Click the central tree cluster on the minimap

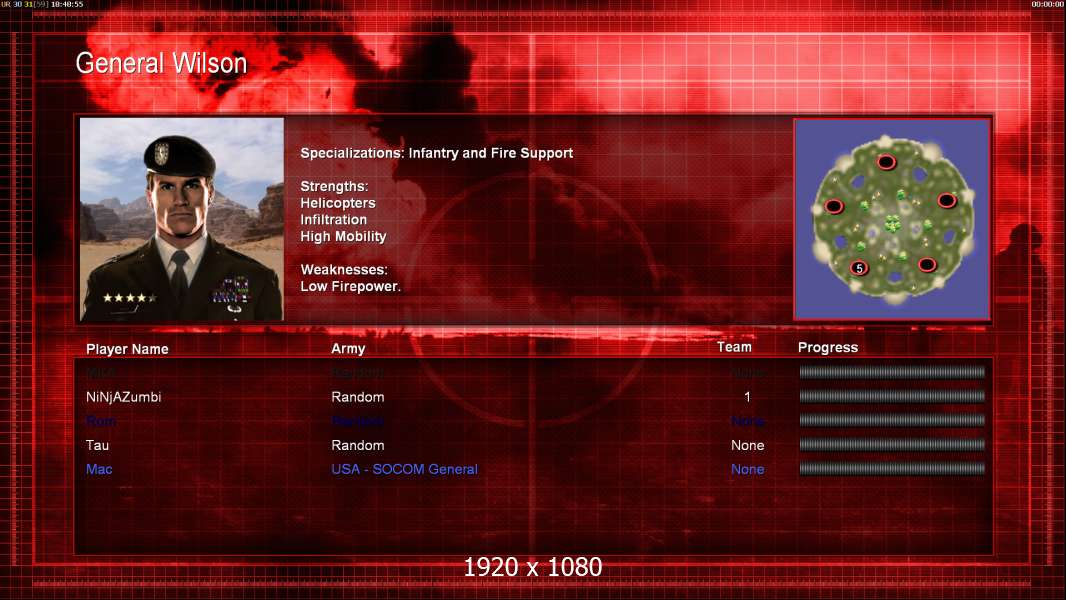(x=893, y=222)
